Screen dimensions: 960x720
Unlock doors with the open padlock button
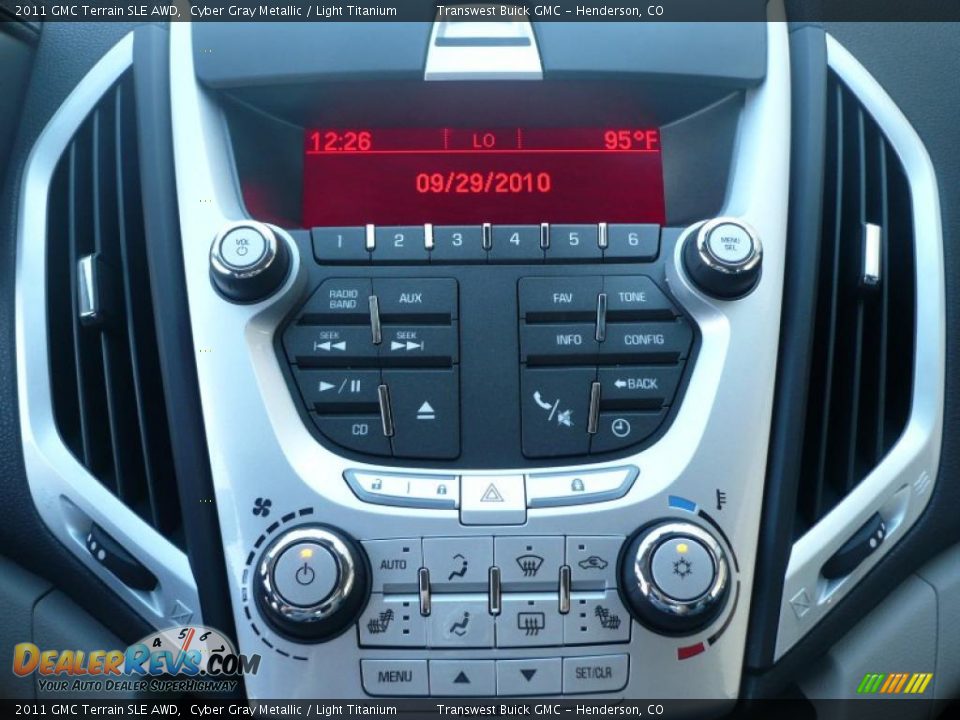tap(377, 486)
